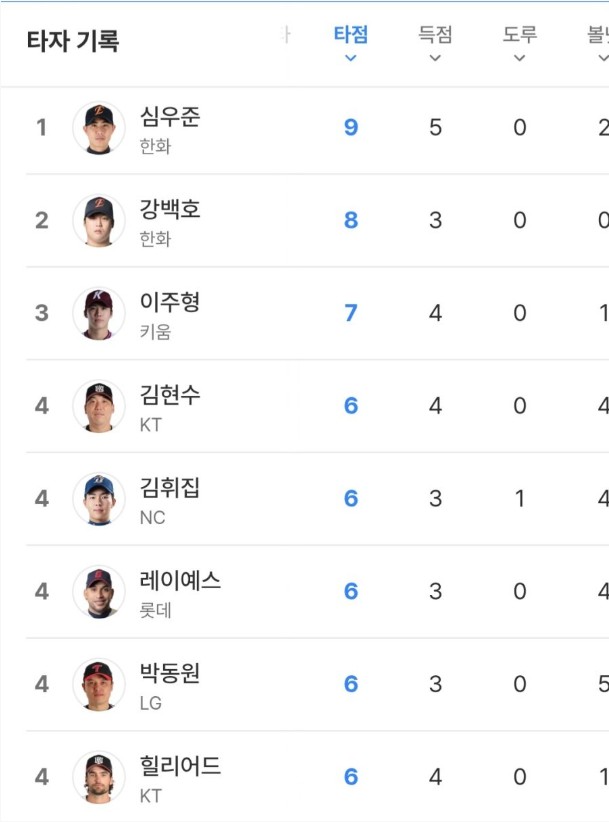Sort by 도루 column chevron
609x822 pixels.
(519, 58)
